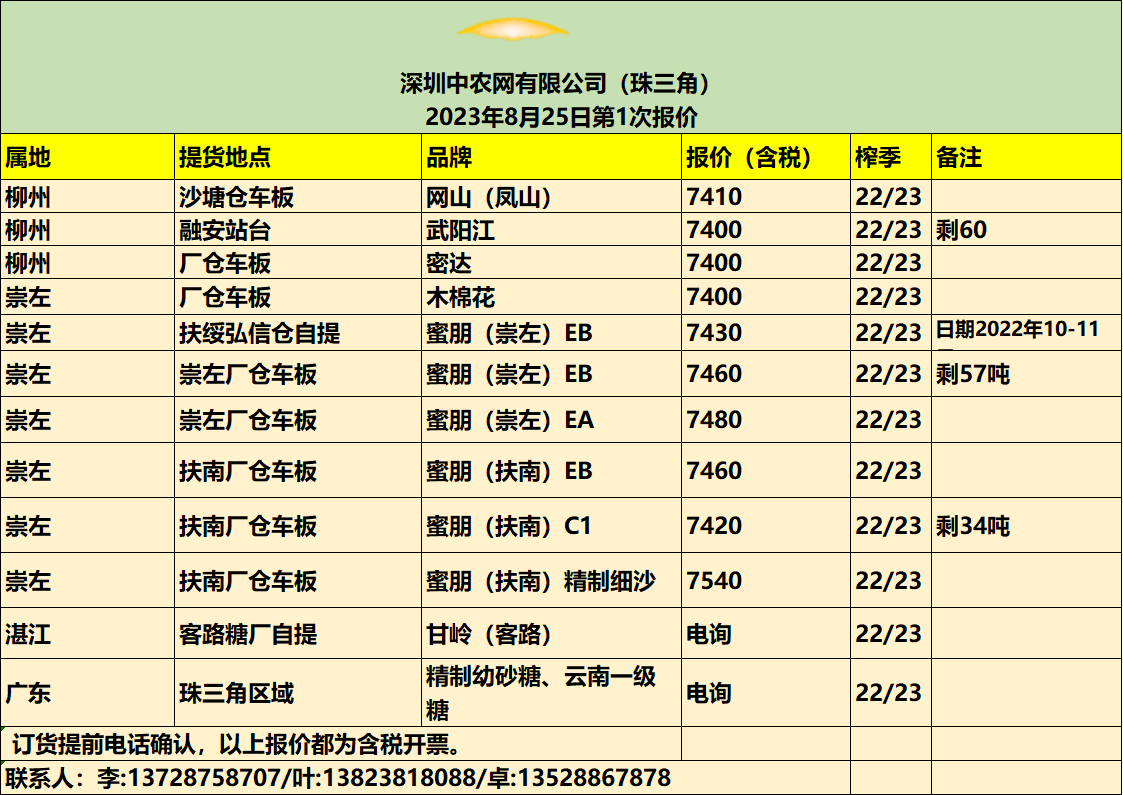Select the 珠三角区域 cell in 广东 row
1123x795 pixels.
point(236,693)
